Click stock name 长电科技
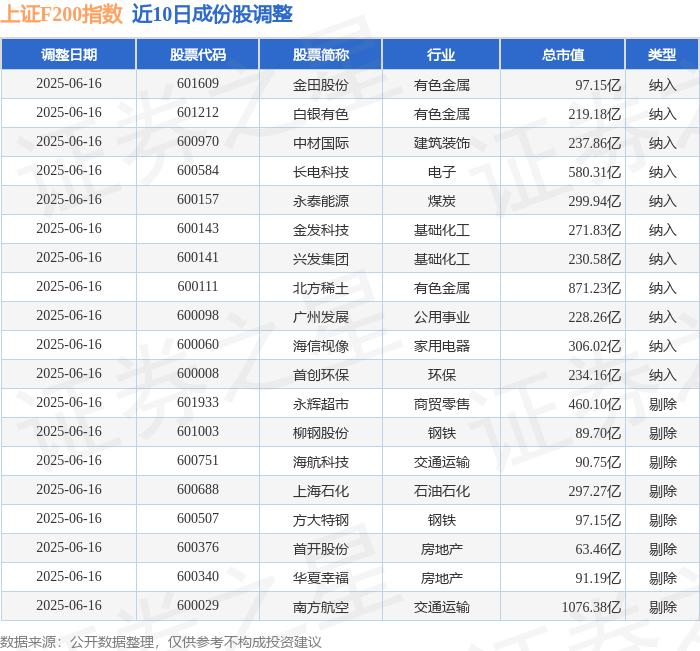This screenshot has width=700, height=651. click(321, 172)
